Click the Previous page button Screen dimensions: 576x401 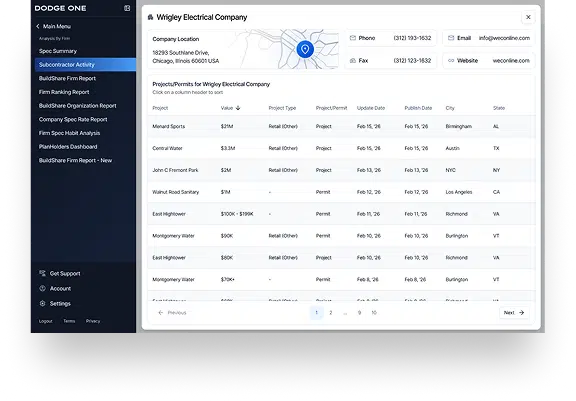(172, 313)
